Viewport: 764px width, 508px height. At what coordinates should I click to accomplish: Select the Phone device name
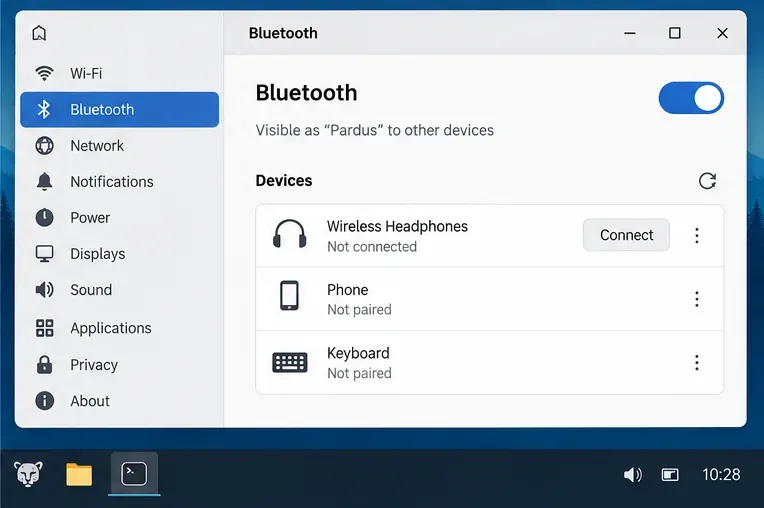(x=347, y=290)
